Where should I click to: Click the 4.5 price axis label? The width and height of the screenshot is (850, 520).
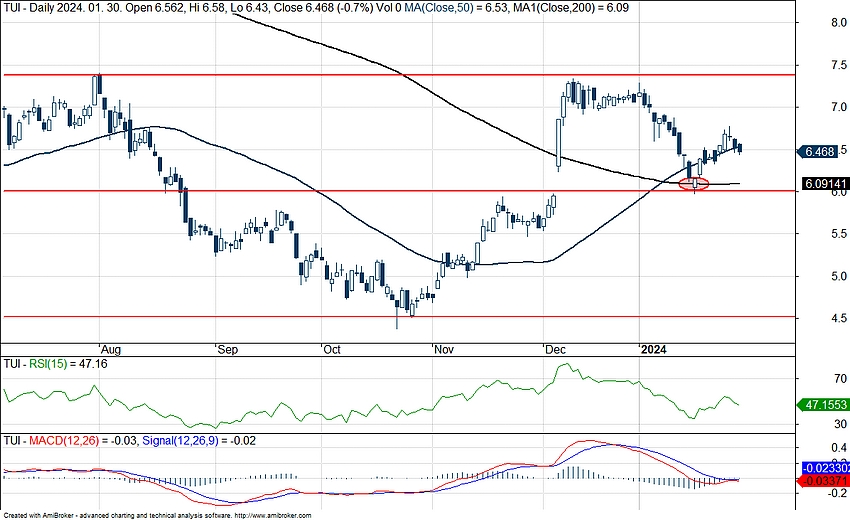pos(839,318)
